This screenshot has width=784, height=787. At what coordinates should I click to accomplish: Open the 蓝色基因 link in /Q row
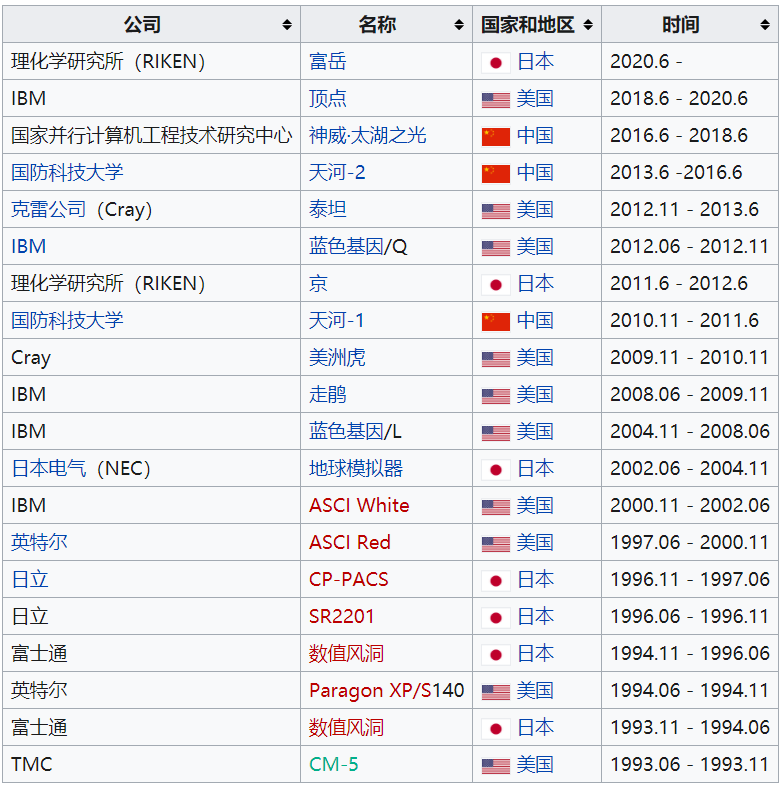point(346,247)
